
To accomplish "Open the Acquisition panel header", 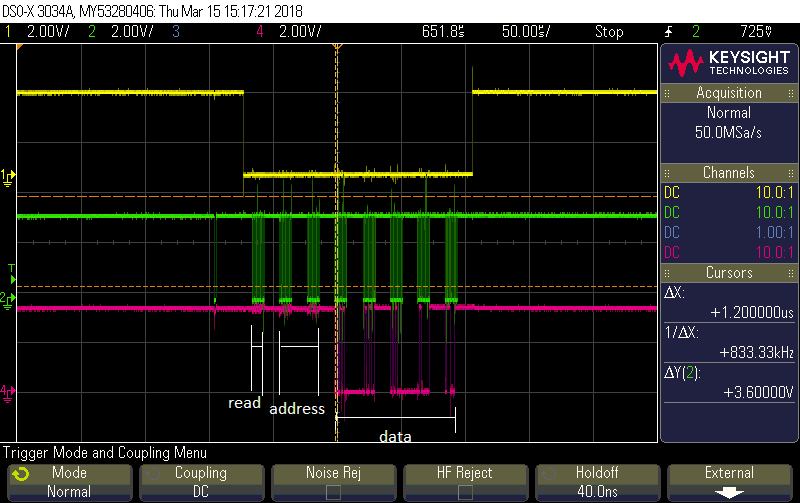I will [x=729, y=93].
